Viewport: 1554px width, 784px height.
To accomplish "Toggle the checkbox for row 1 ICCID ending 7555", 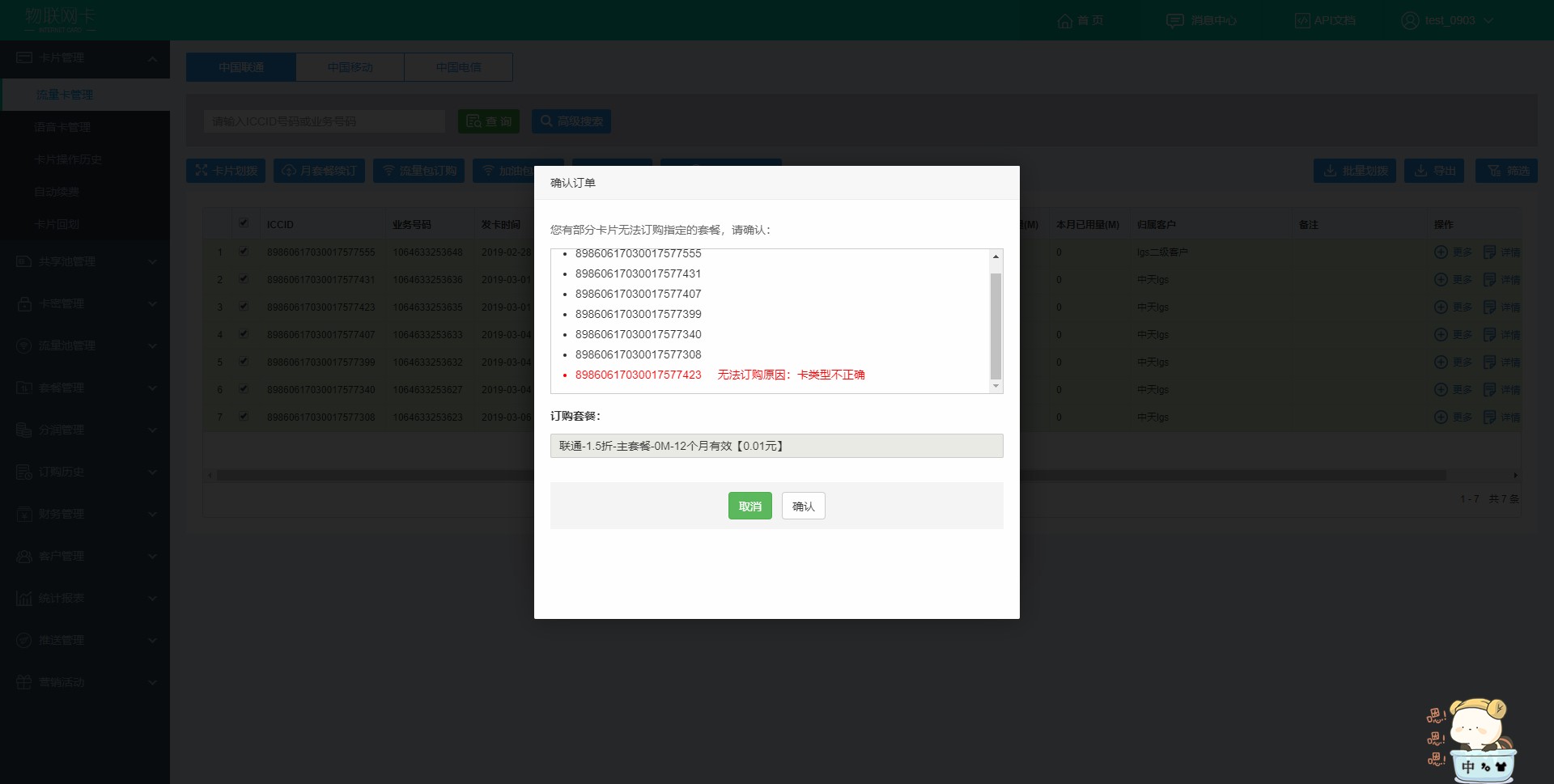I will pyautogui.click(x=244, y=252).
